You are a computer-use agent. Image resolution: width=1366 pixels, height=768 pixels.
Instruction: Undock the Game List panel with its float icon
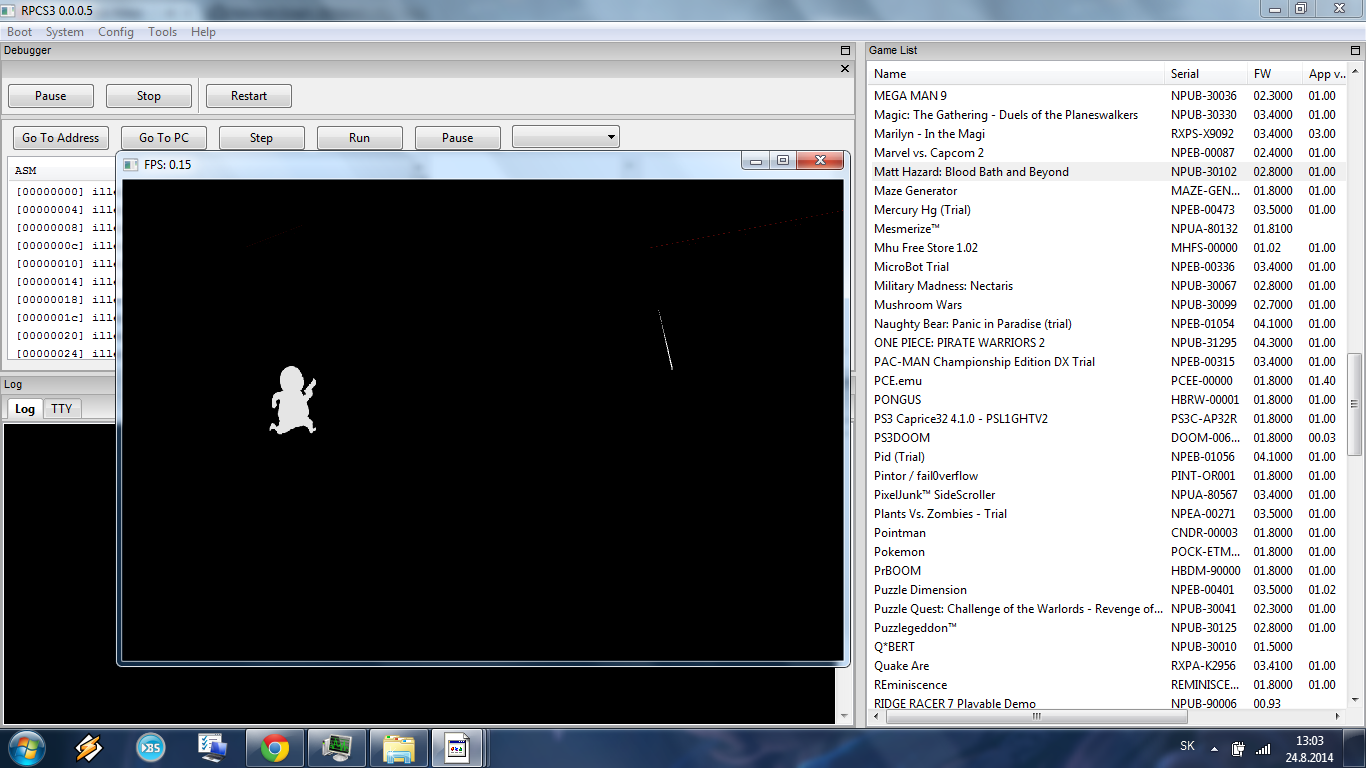pos(1355,50)
